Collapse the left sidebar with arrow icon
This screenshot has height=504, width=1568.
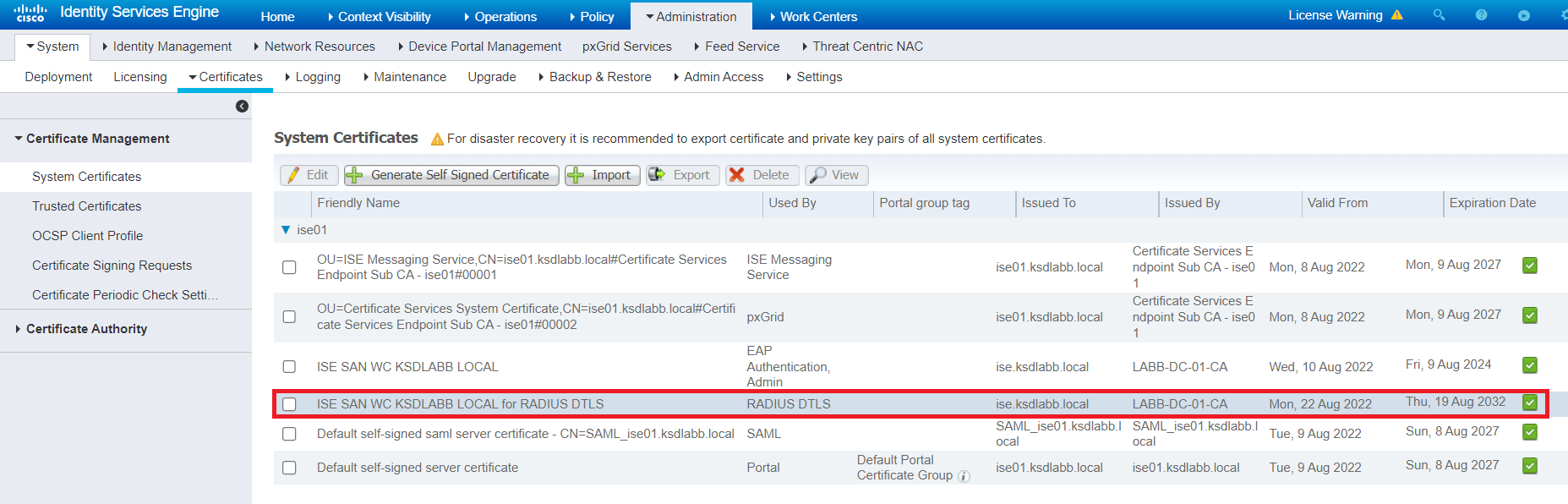242,106
